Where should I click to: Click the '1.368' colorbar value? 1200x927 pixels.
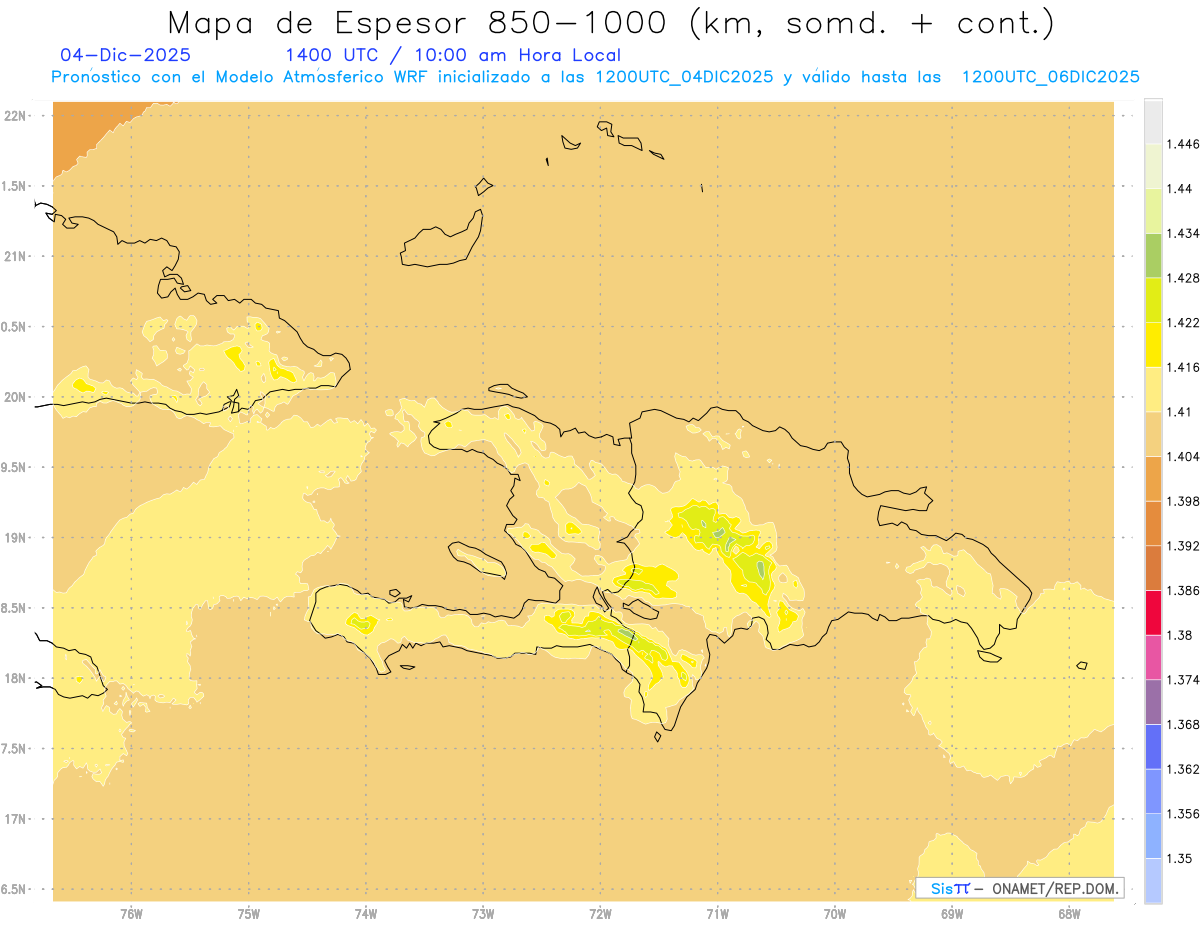pyautogui.click(x=1182, y=725)
